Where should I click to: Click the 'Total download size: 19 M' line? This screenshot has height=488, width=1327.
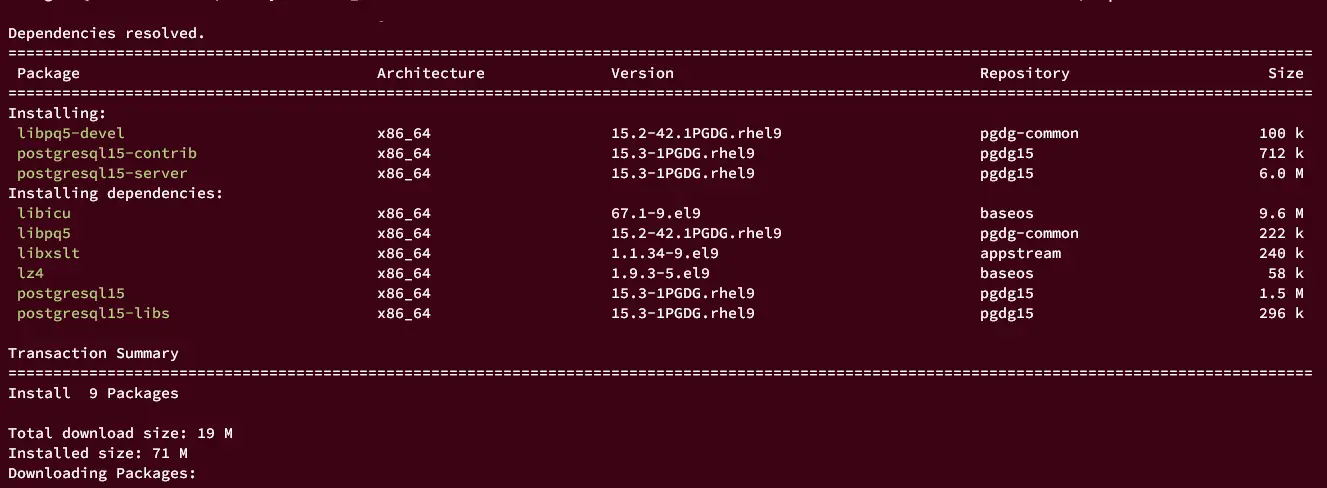(x=120, y=433)
